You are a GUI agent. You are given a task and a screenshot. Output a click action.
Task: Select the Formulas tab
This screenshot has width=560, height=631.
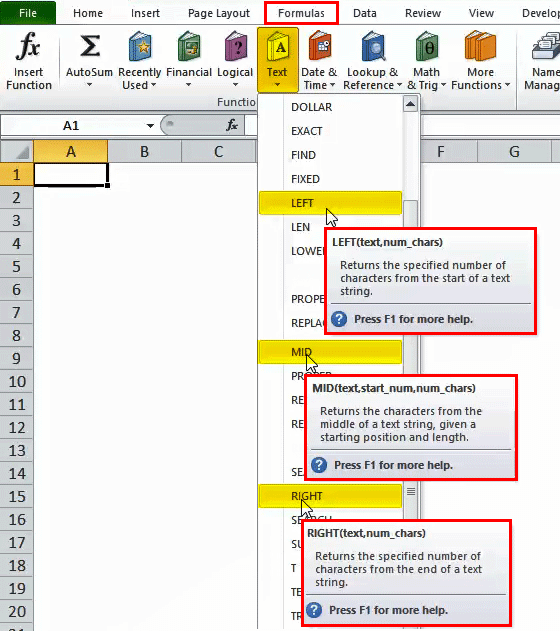click(x=301, y=13)
